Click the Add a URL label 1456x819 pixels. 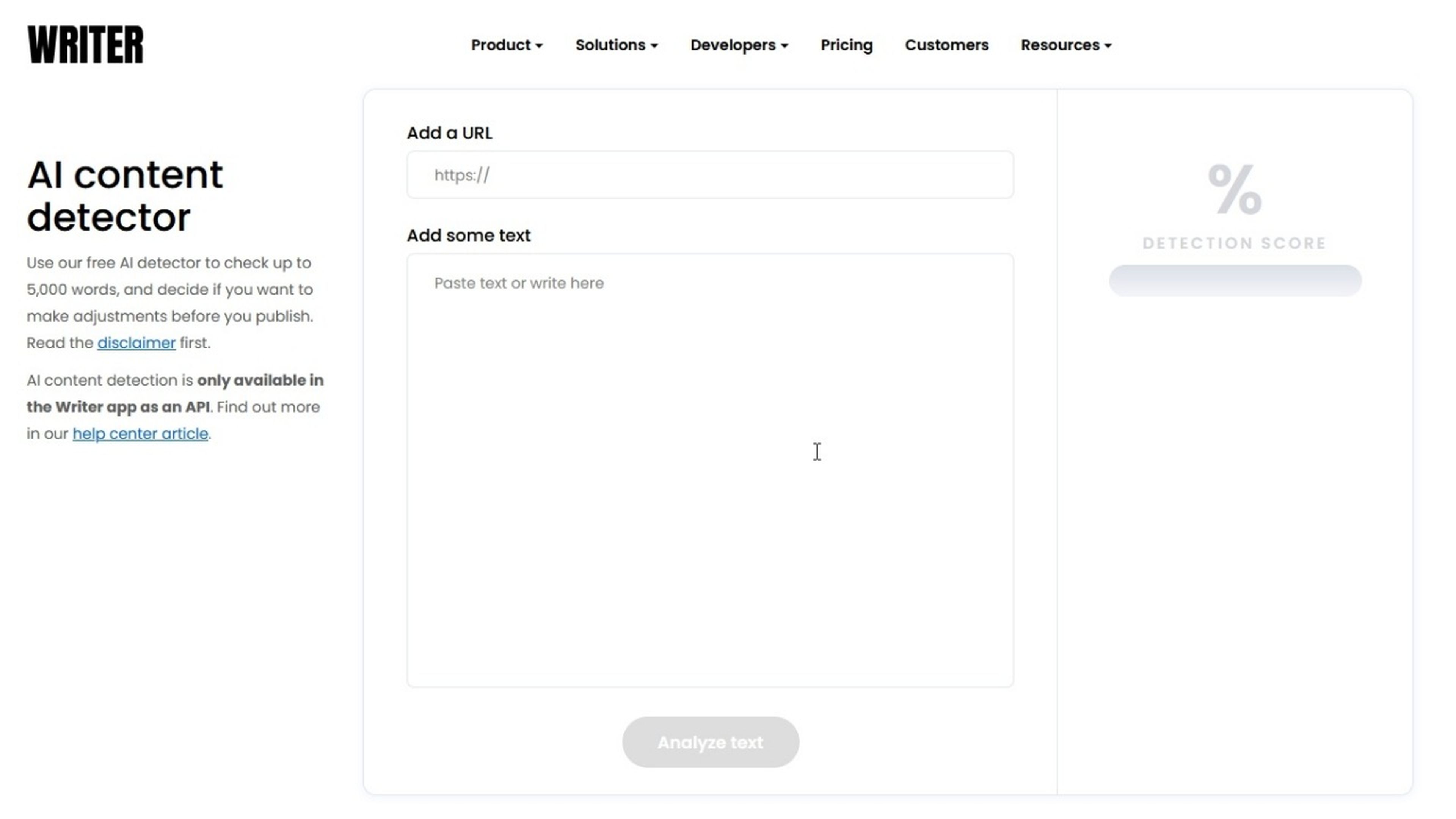pos(449,133)
